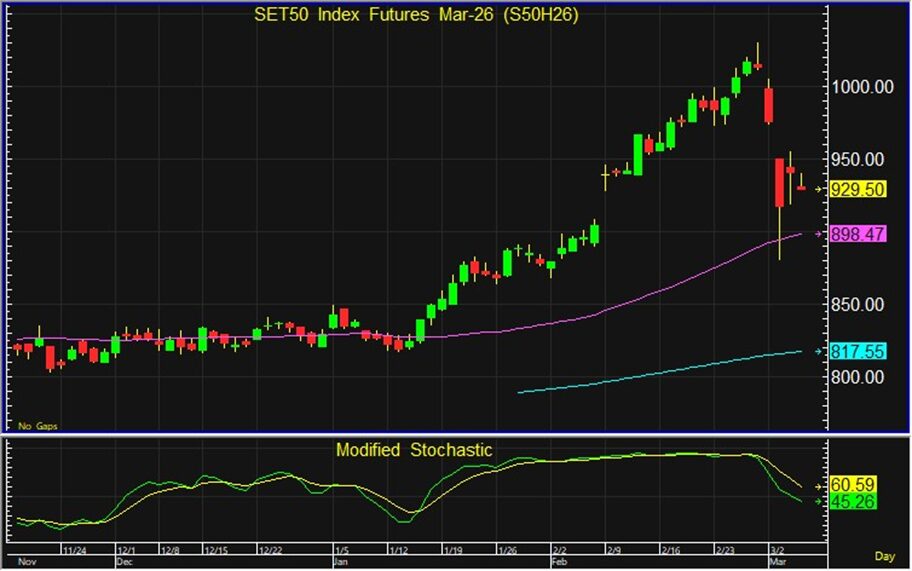Click the No Gaps label

pyautogui.click(x=38, y=426)
